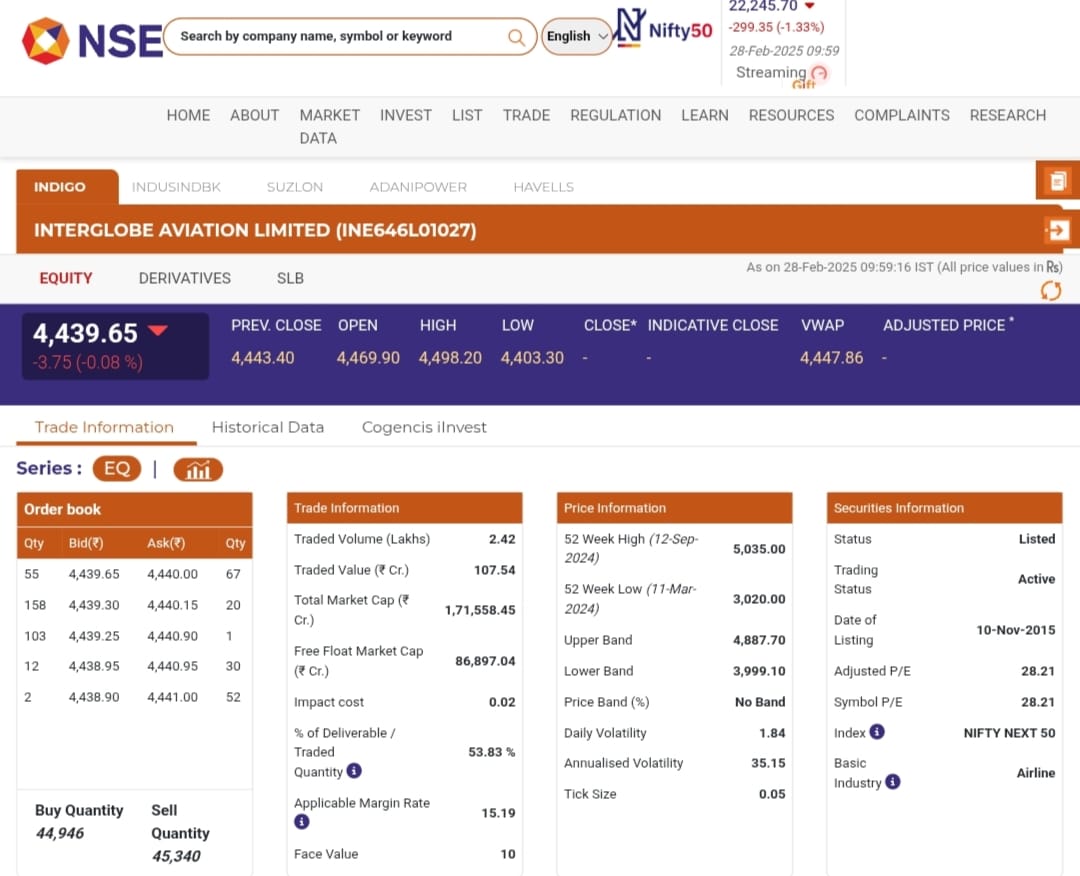Click arrow icon on Interglobe Aviation header
The width and height of the screenshot is (1080, 876).
[x=1057, y=230]
